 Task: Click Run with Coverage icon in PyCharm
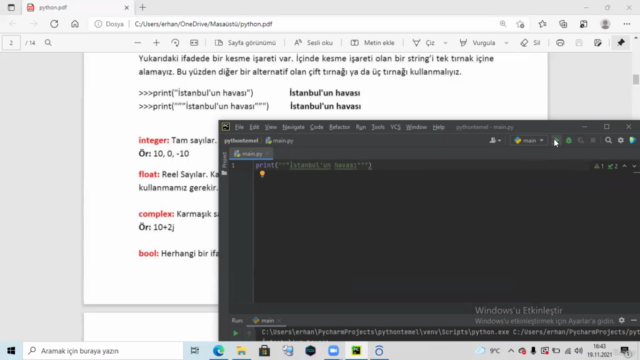click(x=581, y=140)
